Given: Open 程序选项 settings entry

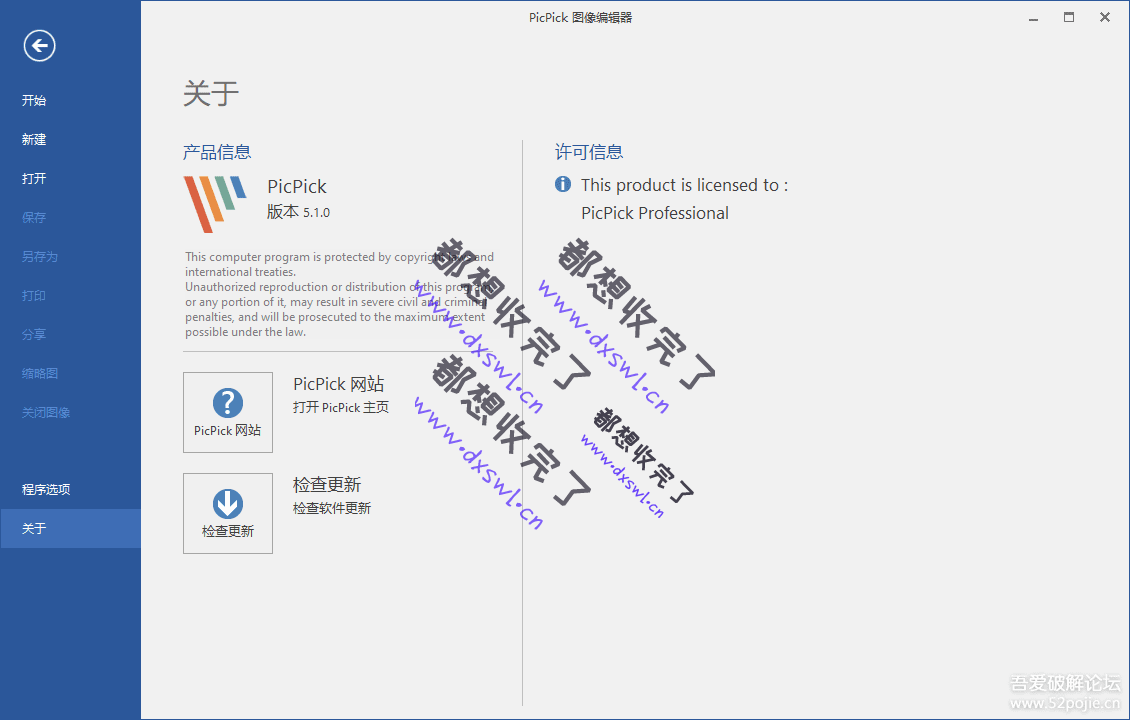Looking at the screenshot, I should (45, 489).
